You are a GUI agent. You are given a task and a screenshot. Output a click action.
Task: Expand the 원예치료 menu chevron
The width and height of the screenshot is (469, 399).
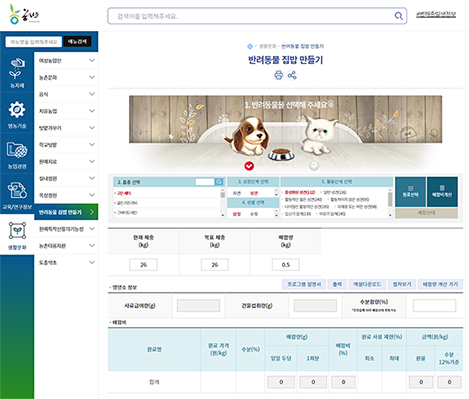pos(92,161)
